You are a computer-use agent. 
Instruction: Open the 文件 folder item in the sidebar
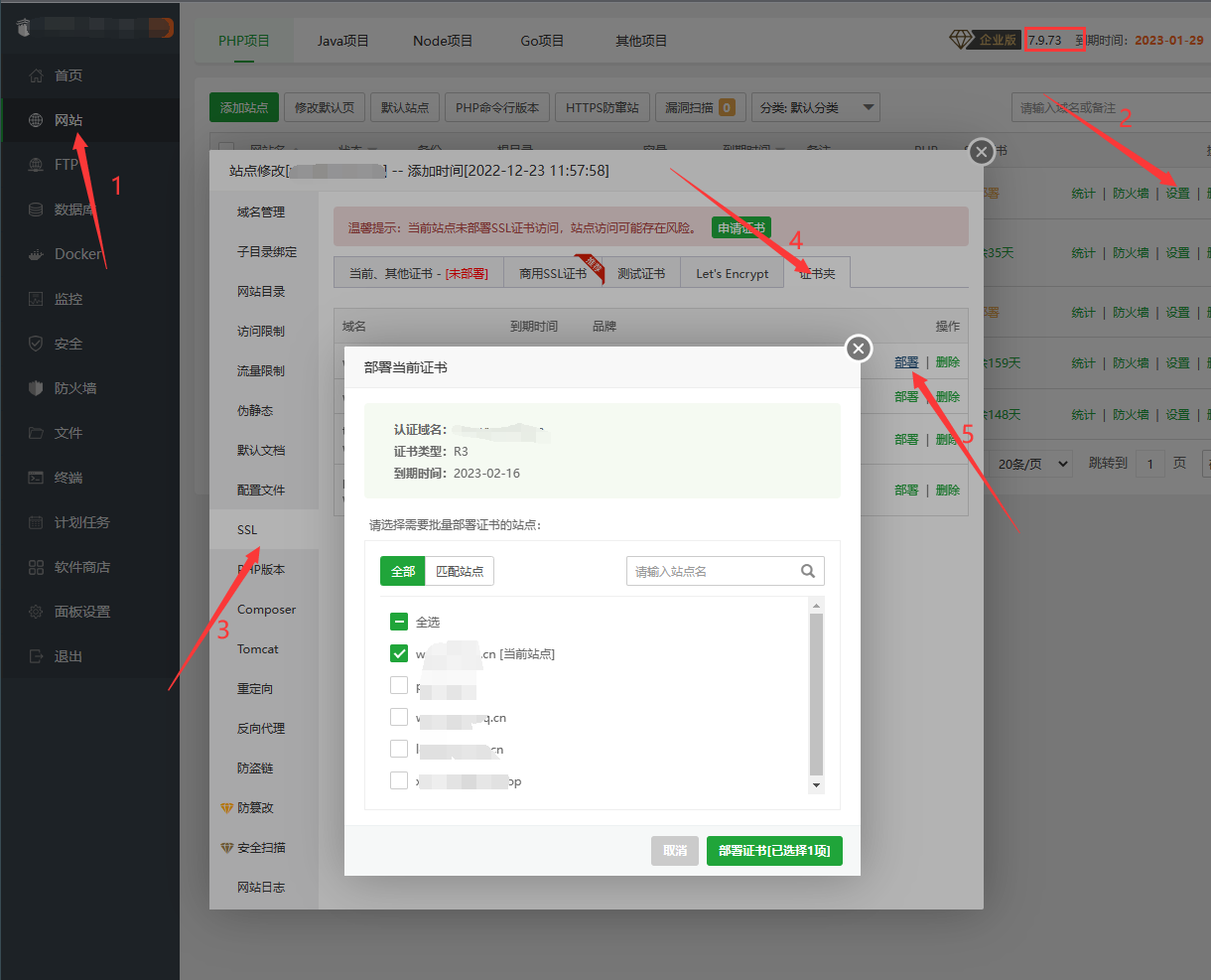(89, 433)
